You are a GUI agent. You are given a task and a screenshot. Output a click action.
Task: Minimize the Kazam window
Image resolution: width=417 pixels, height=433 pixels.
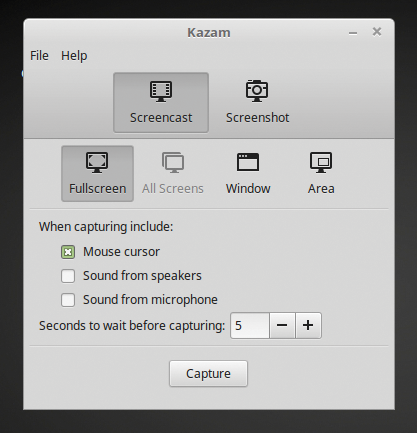(353, 33)
